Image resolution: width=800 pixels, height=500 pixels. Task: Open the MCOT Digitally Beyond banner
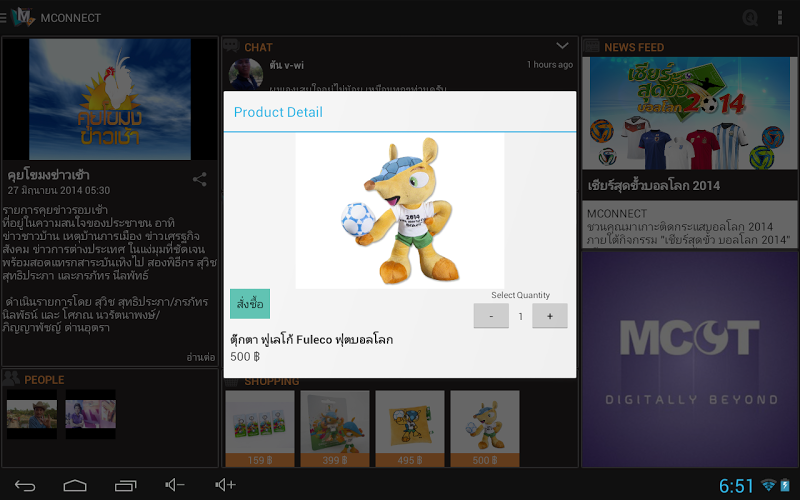coord(689,359)
